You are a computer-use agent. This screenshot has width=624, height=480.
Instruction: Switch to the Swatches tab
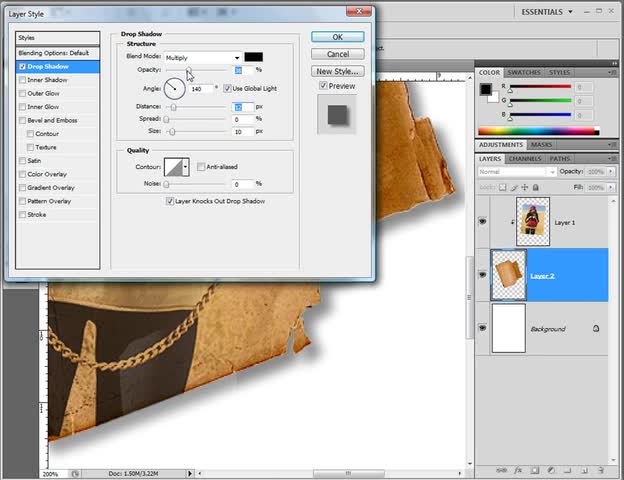click(524, 72)
